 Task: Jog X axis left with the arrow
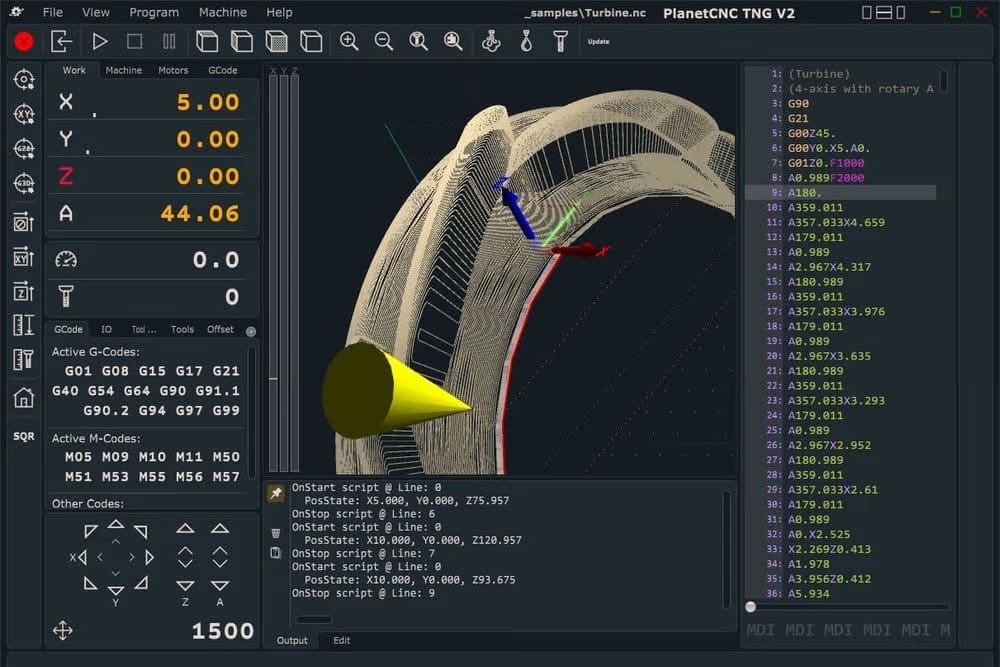pos(82,557)
